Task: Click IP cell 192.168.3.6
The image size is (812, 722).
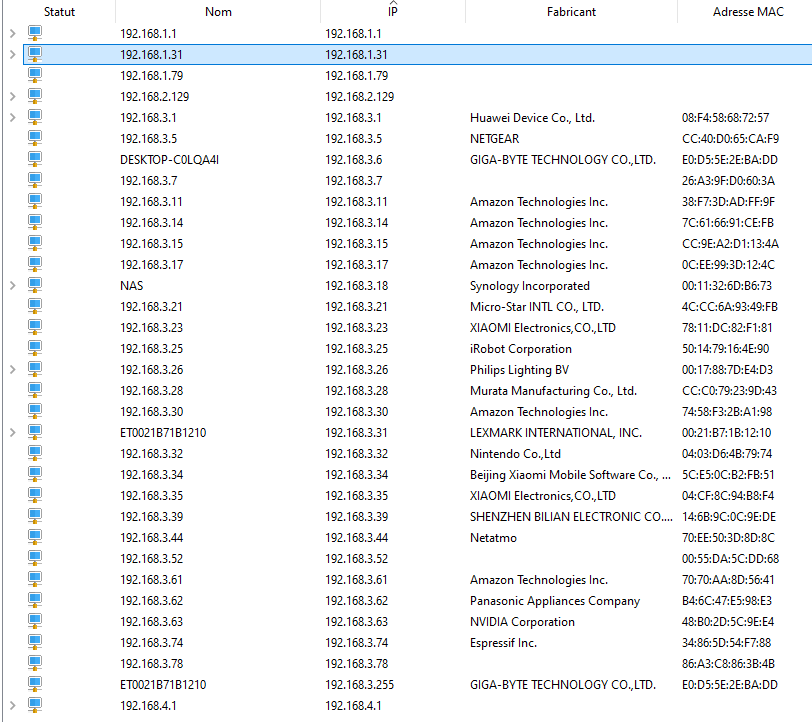Action: tap(353, 160)
